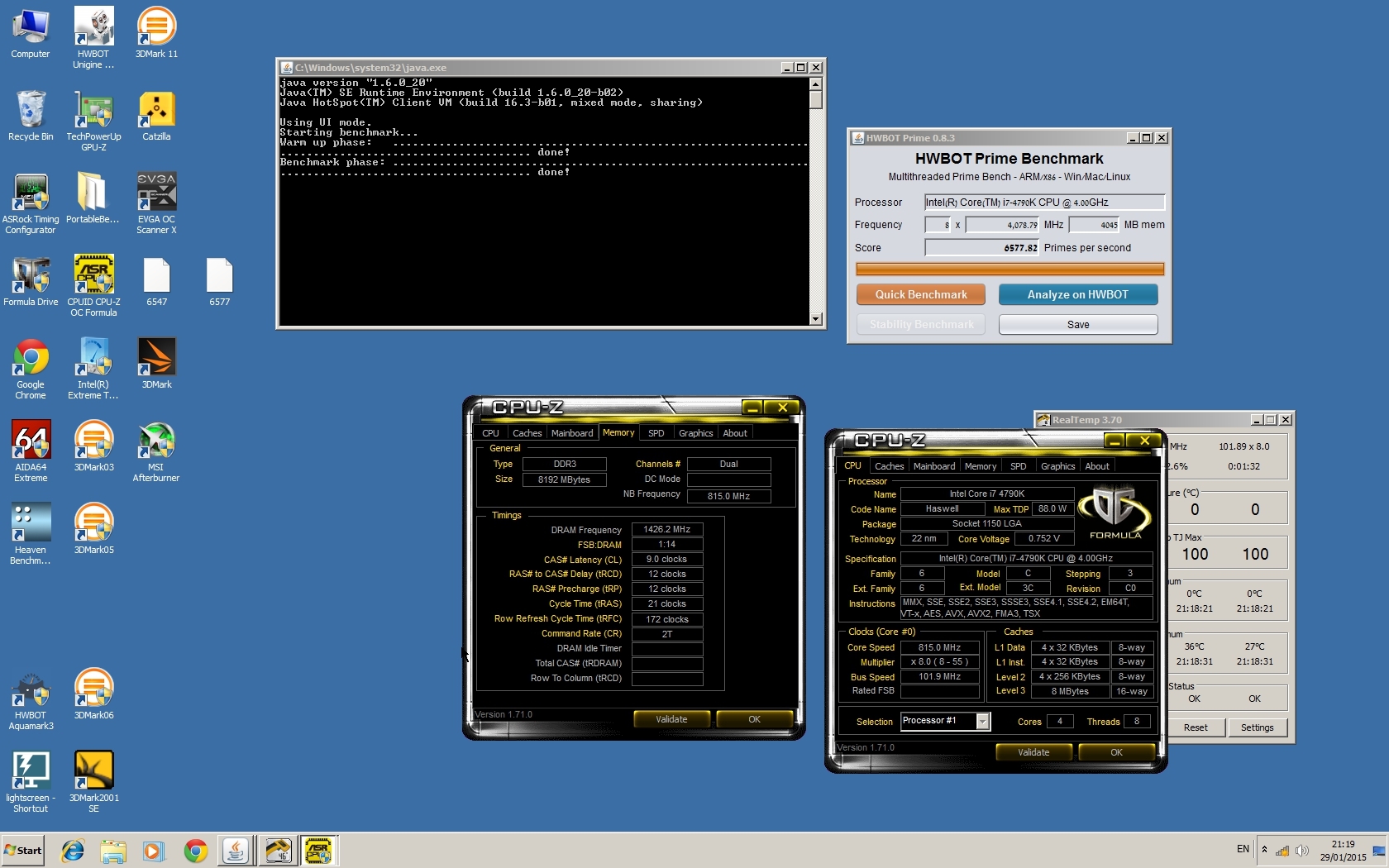Click Analyze on HWBOT button
The image size is (1389, 868).
[x=1078, y=294]
